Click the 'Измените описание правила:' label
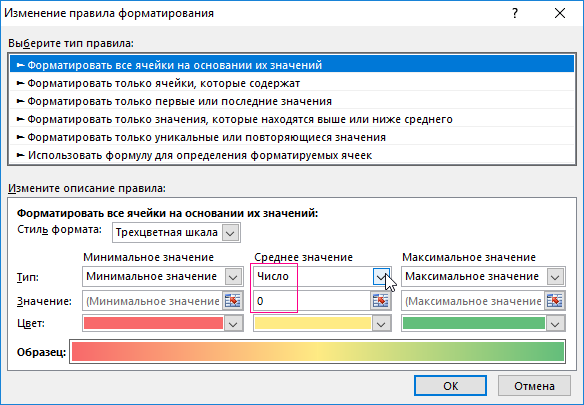 pos(87,188)
